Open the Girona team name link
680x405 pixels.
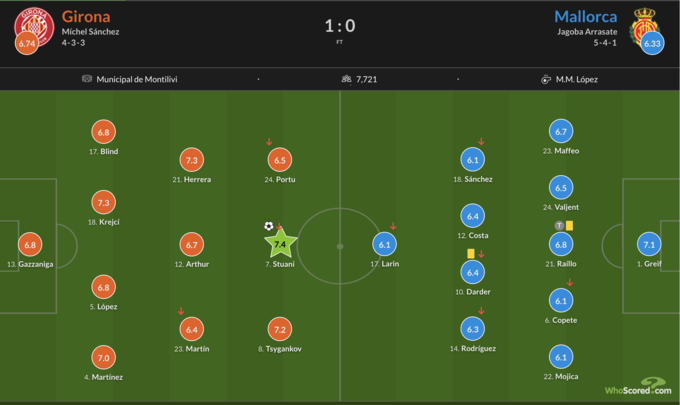pyautogui.click(x=86, y=16)
